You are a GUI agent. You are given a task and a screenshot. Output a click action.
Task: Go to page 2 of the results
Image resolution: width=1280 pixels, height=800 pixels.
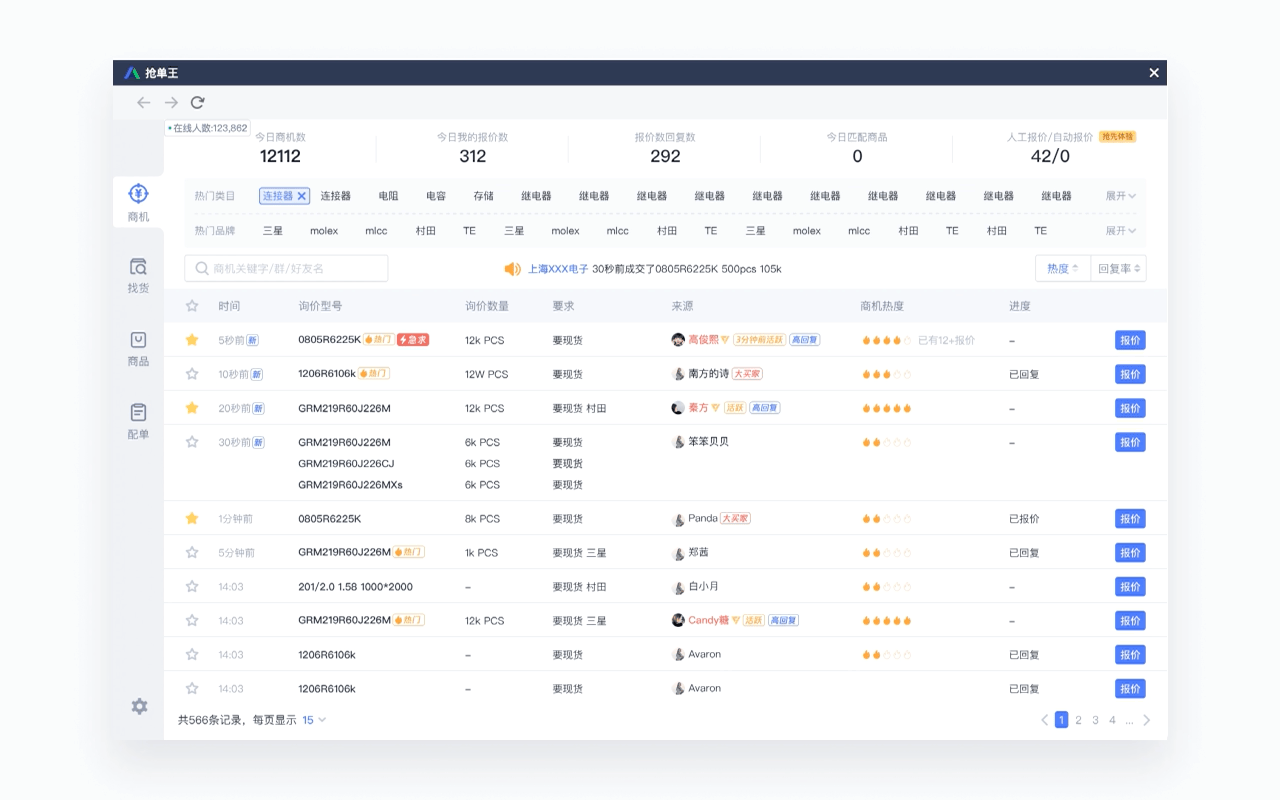(1078, 720)
